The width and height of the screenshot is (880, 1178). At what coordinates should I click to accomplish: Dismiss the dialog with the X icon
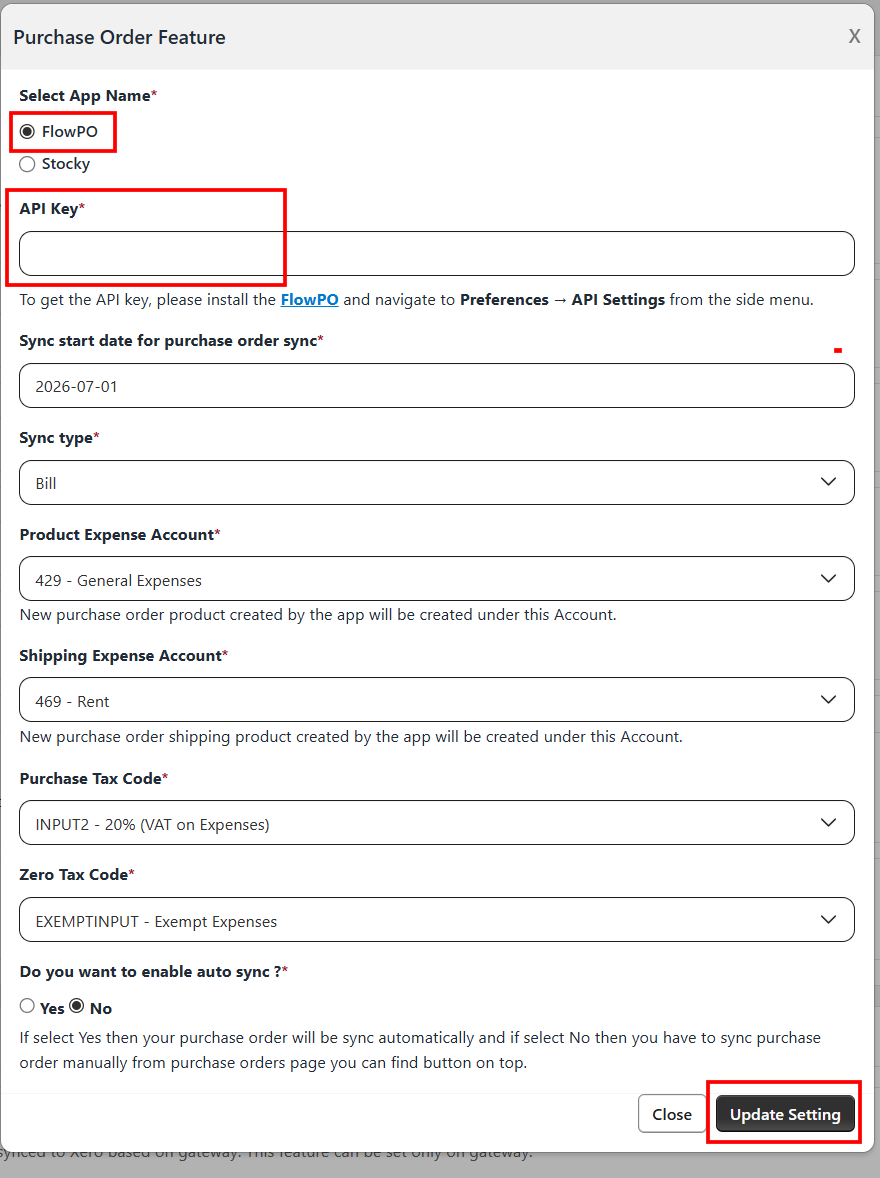coord(854,36)
